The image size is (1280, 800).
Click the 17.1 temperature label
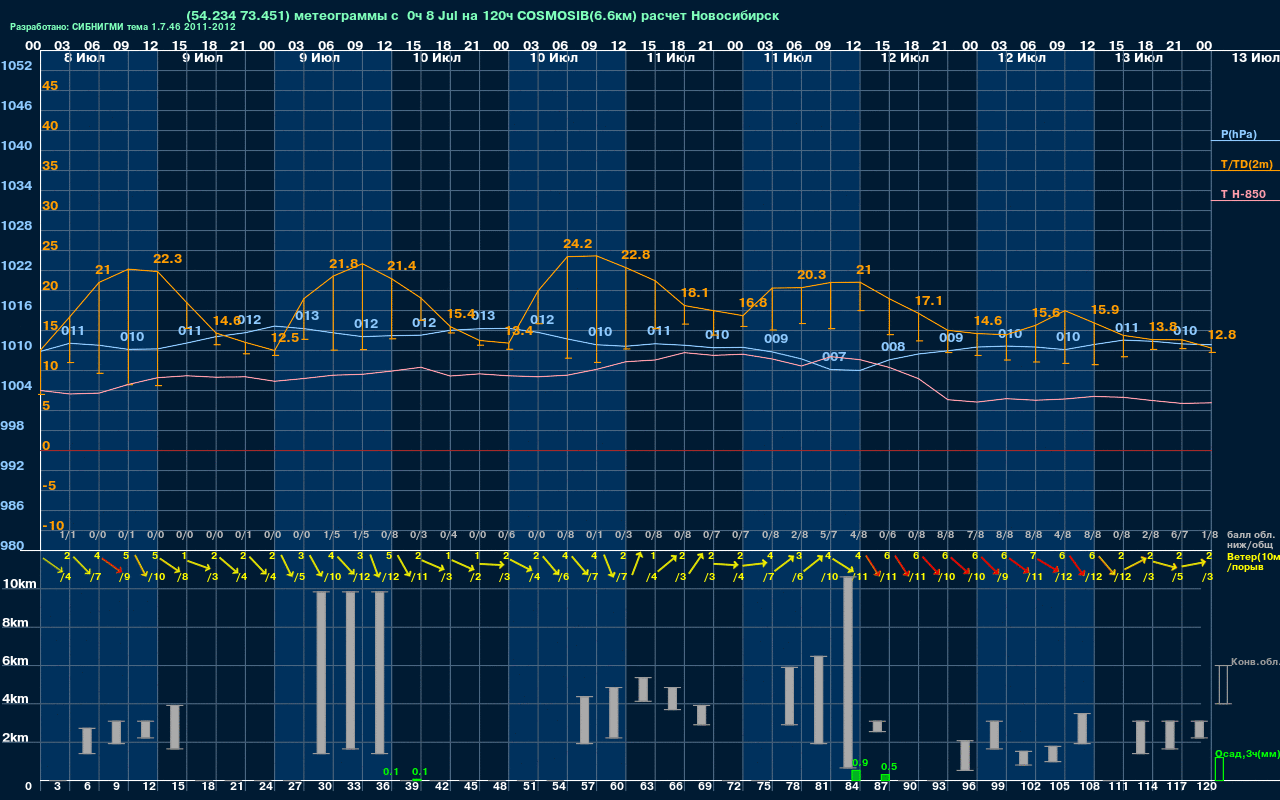click(928, 300)
